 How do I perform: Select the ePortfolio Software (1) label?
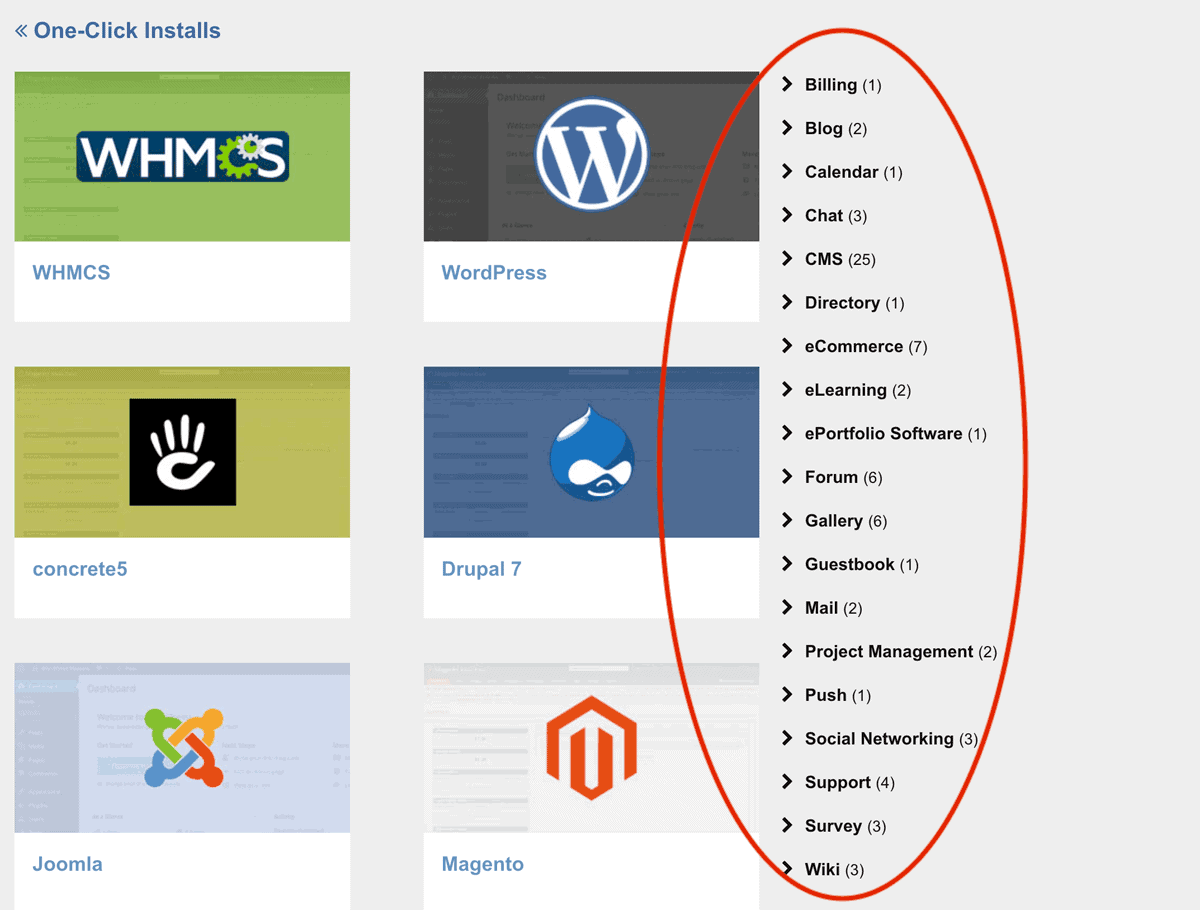coord(896,434)
